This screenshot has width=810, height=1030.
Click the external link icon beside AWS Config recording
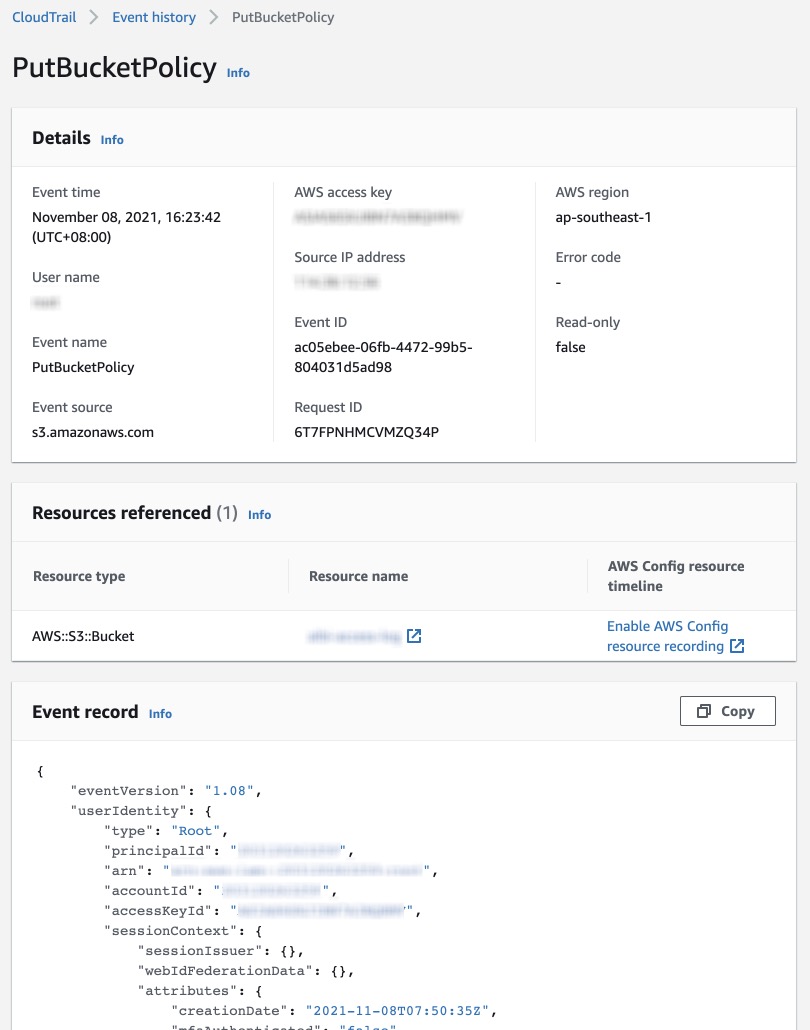tap(735, 646)
